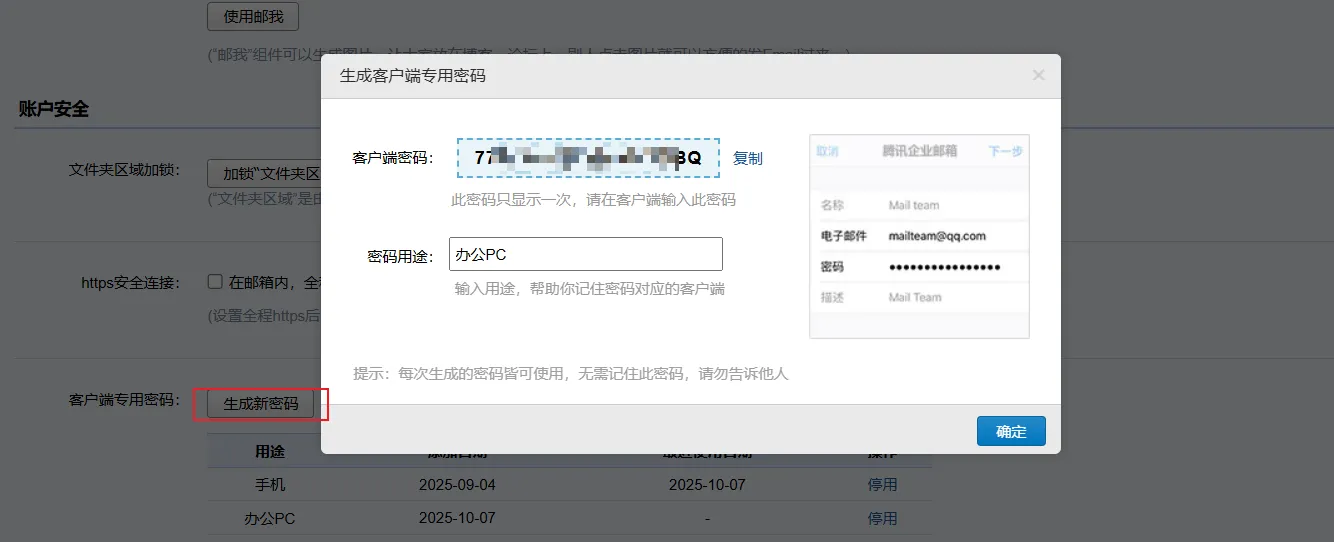Select the generated 客户端密码 dashed box
The width and height of the screenshot is (1334, 542).
588,158
